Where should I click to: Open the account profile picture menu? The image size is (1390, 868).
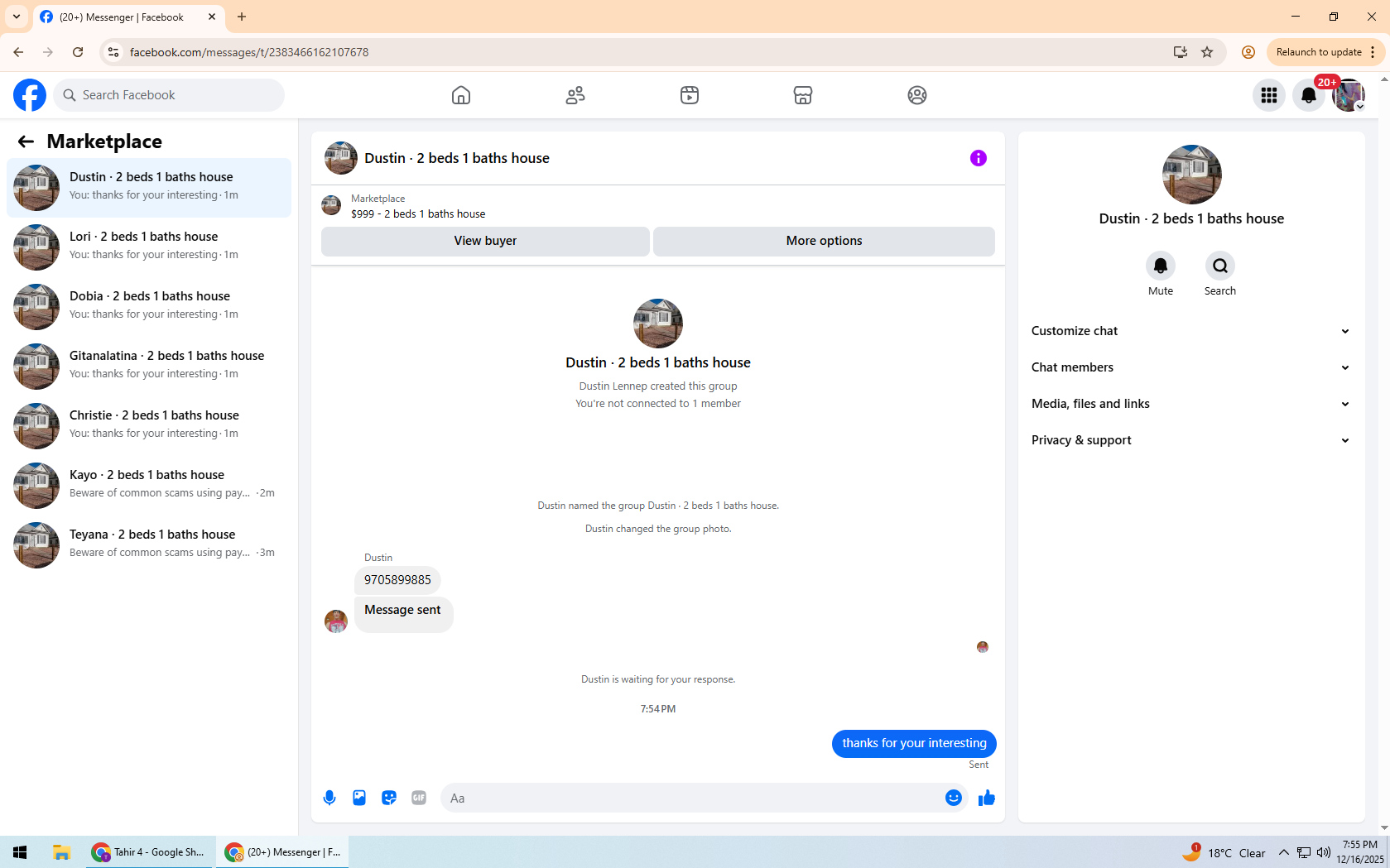pos(1349,95)
